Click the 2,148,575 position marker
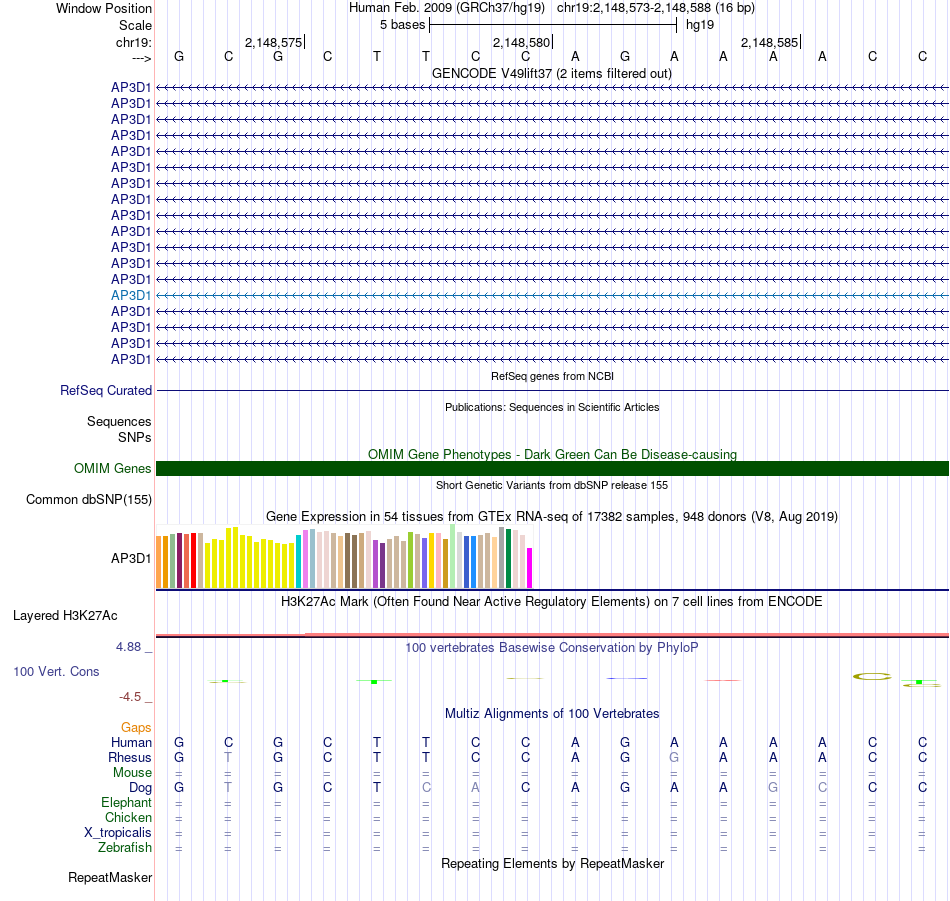 273,42
